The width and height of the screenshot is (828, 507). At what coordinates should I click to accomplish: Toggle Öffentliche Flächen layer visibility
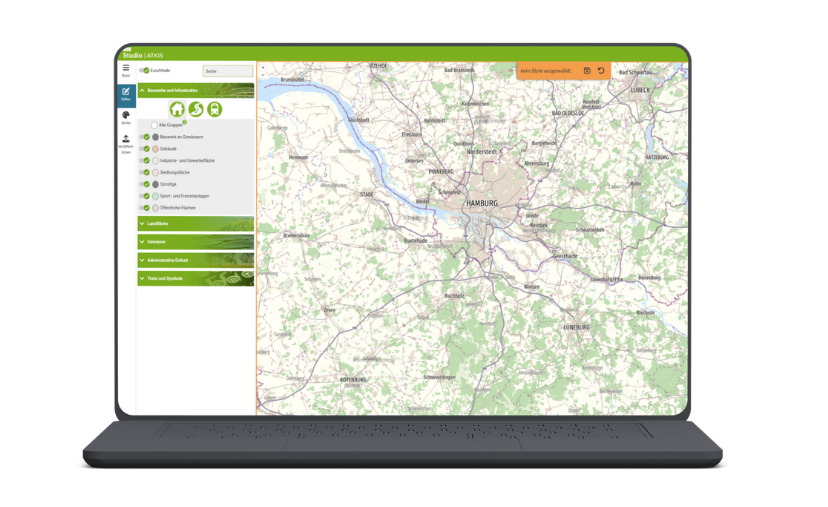pos(145,208)
